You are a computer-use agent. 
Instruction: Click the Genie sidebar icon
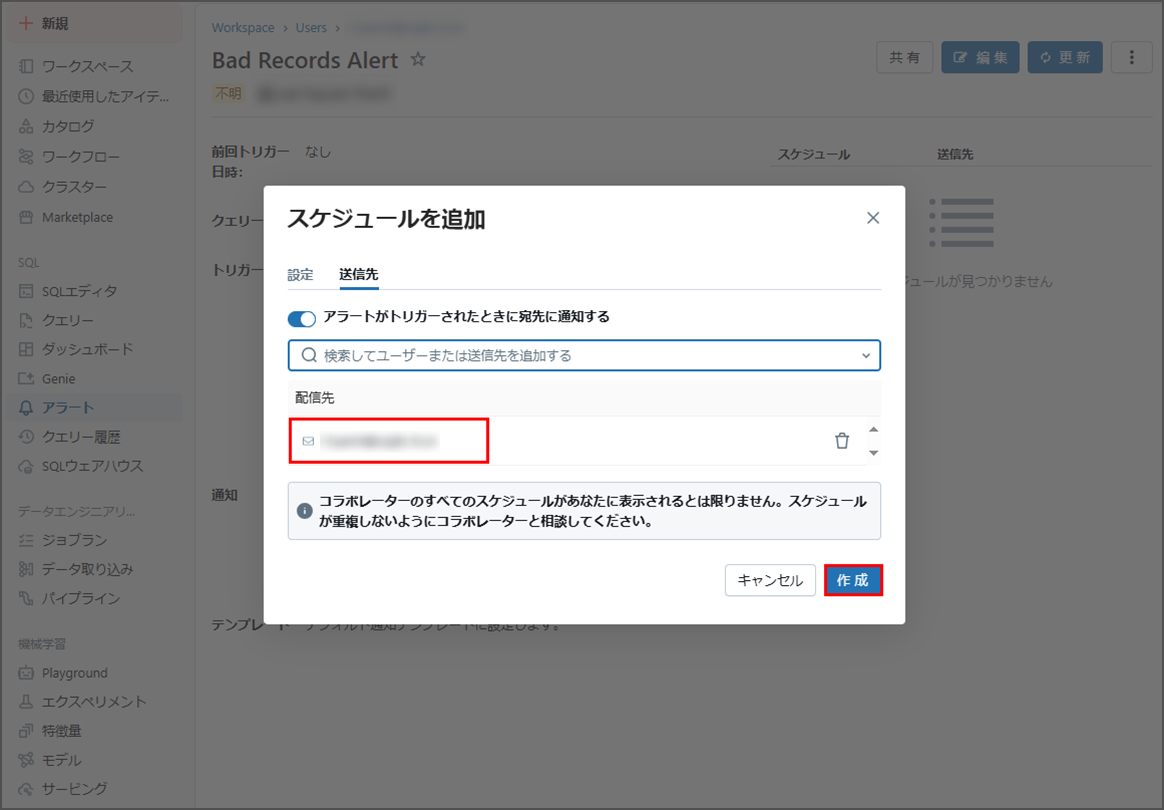pos(26,379)
